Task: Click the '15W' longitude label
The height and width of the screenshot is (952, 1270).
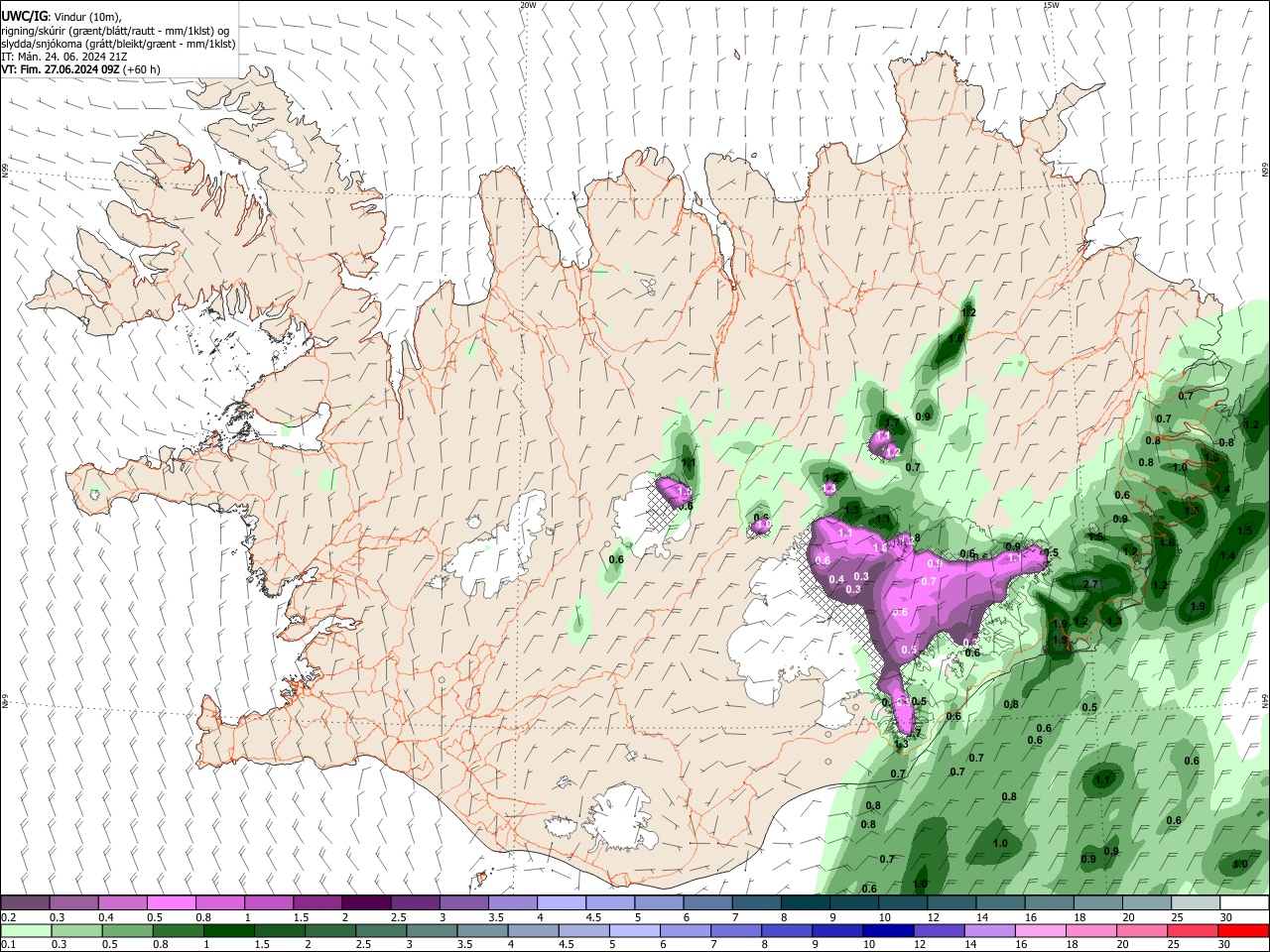Action: point(1051,5)
